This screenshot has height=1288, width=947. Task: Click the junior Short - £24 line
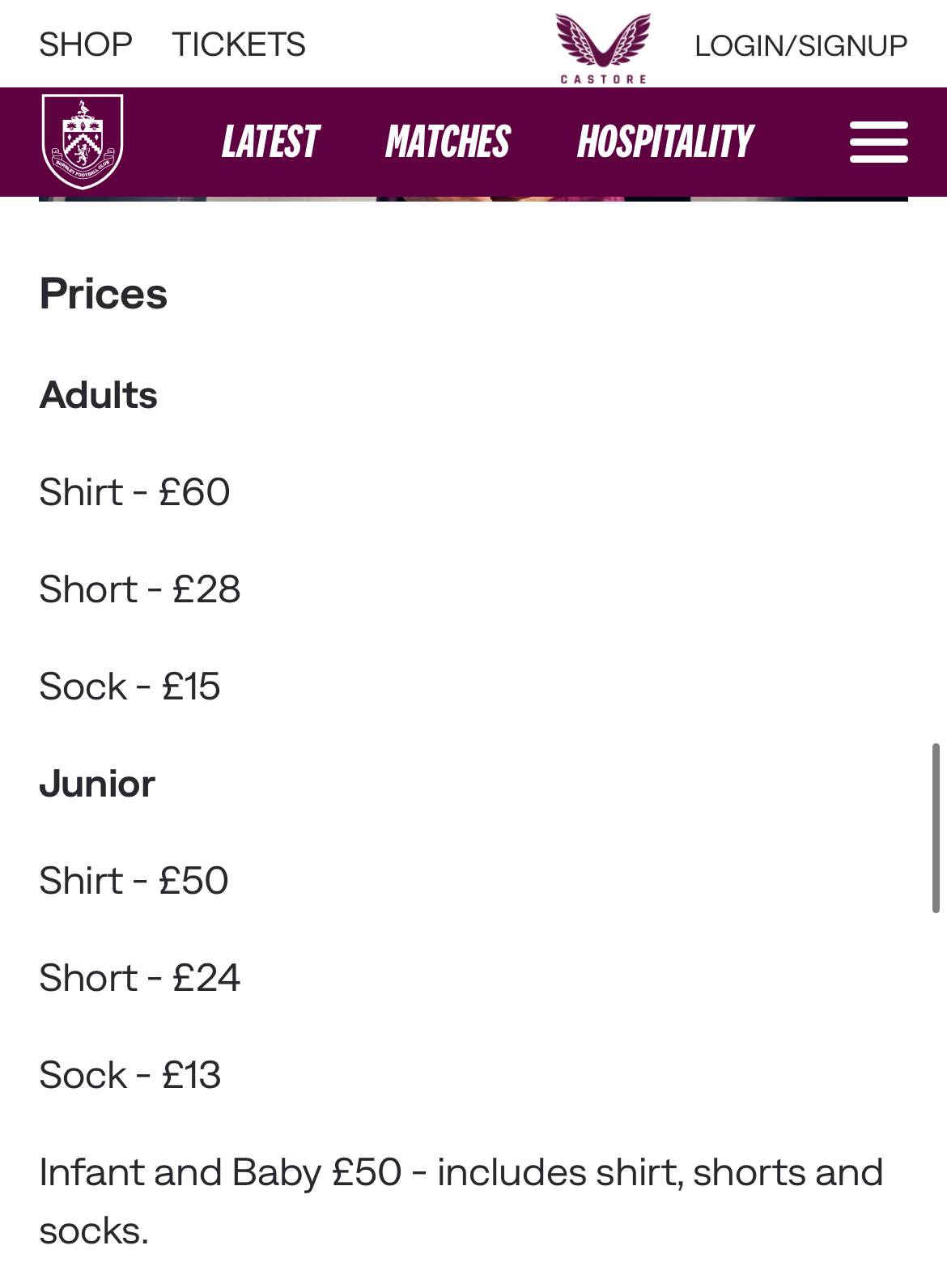click(140, 978)
